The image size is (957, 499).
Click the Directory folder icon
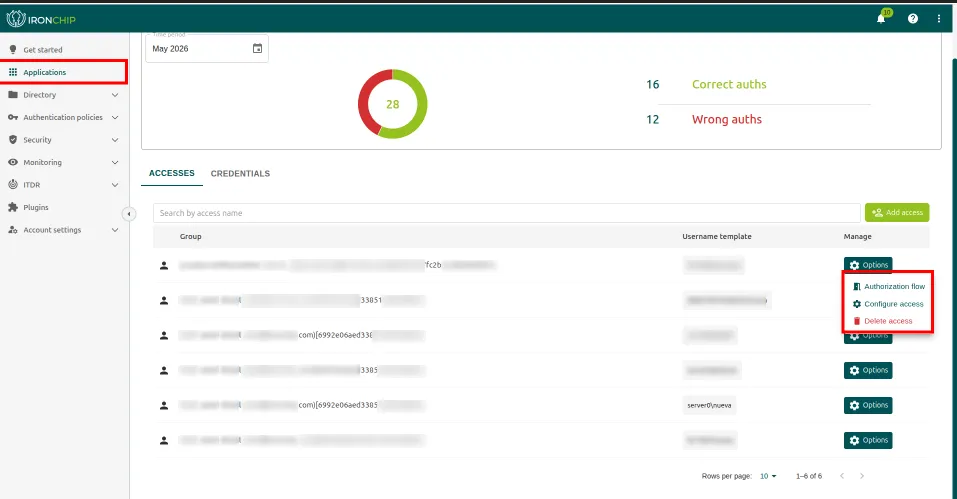pyautogui.click(x=13, y=95)
